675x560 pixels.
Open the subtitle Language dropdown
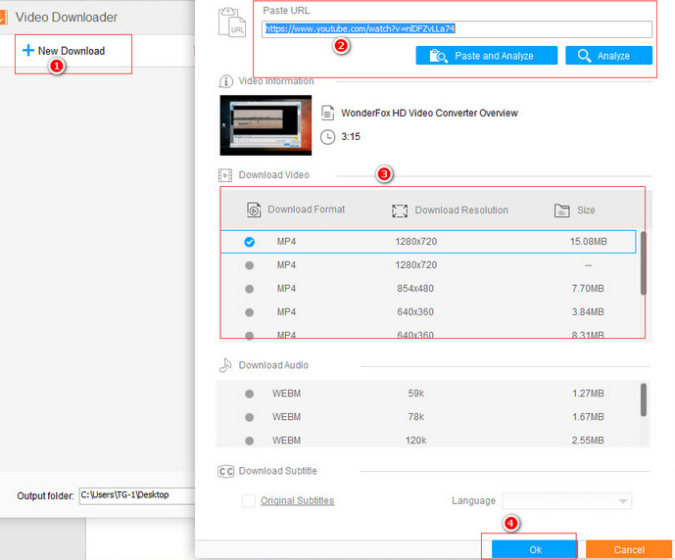coord(567,501)
